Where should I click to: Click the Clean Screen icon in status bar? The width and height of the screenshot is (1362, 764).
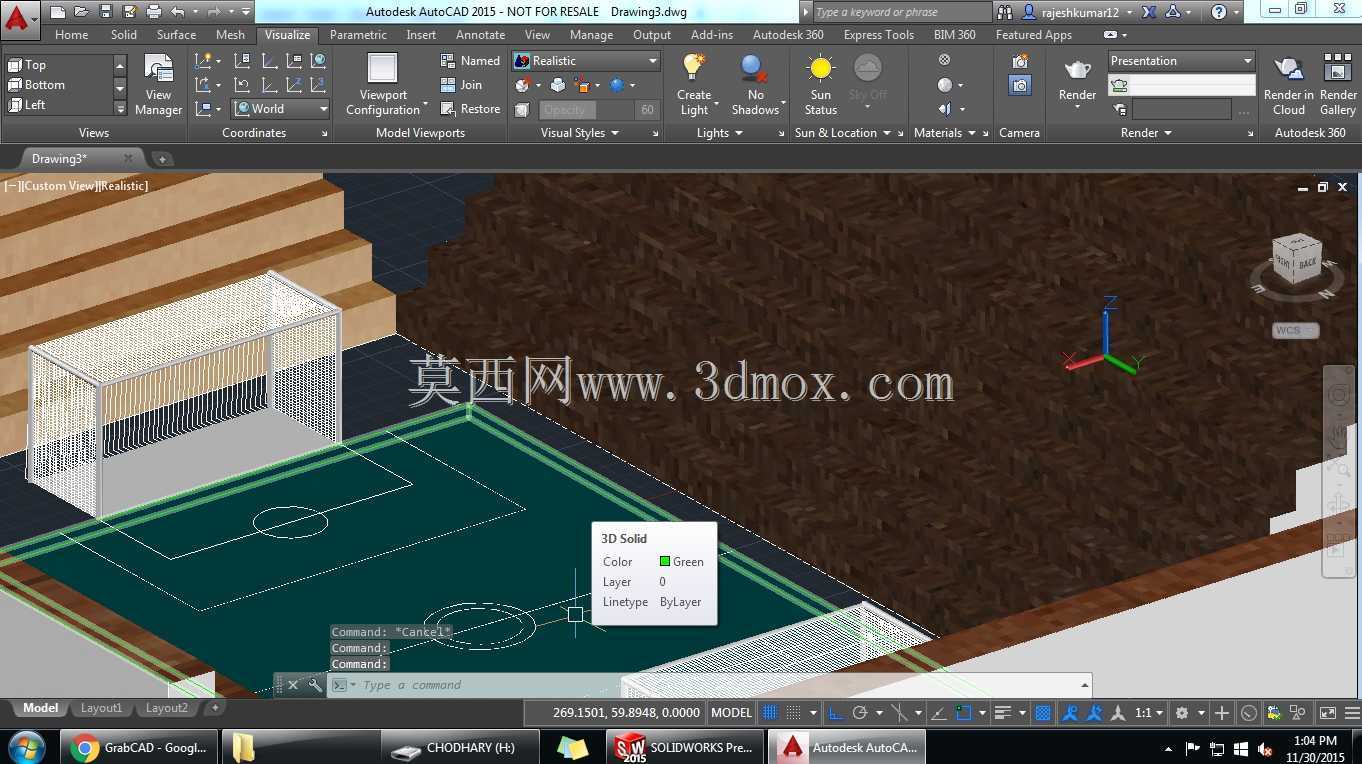click(x=1328, y=713)
